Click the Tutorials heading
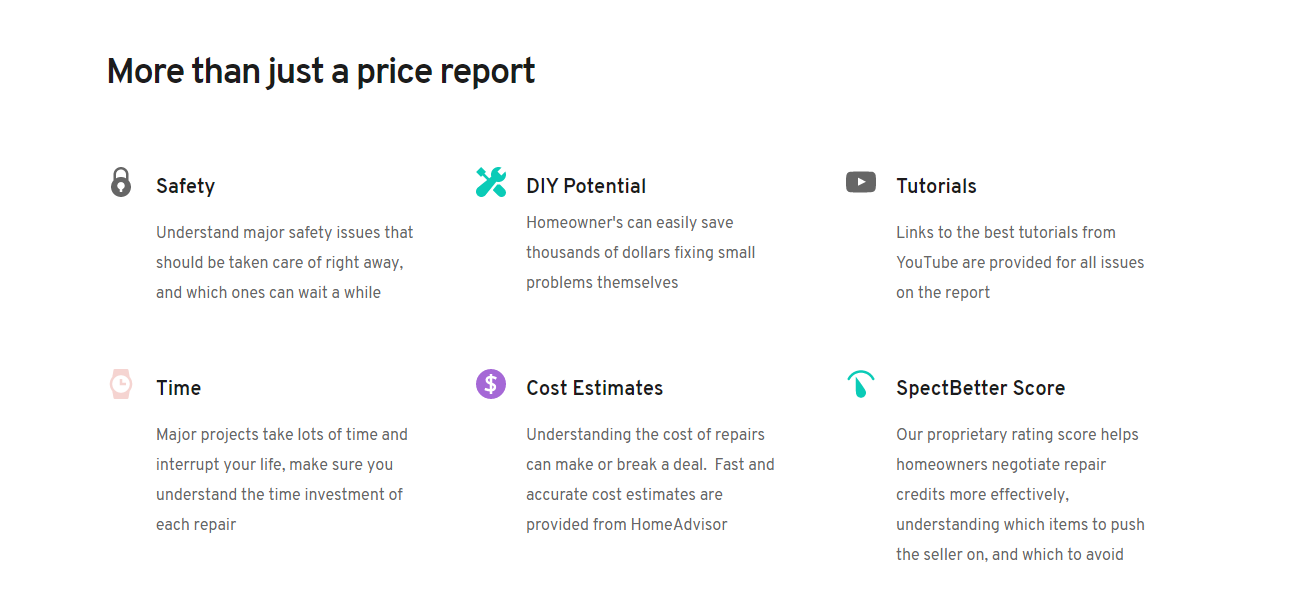The width and height of the screenshot is (1315, 614). (936, 186)
